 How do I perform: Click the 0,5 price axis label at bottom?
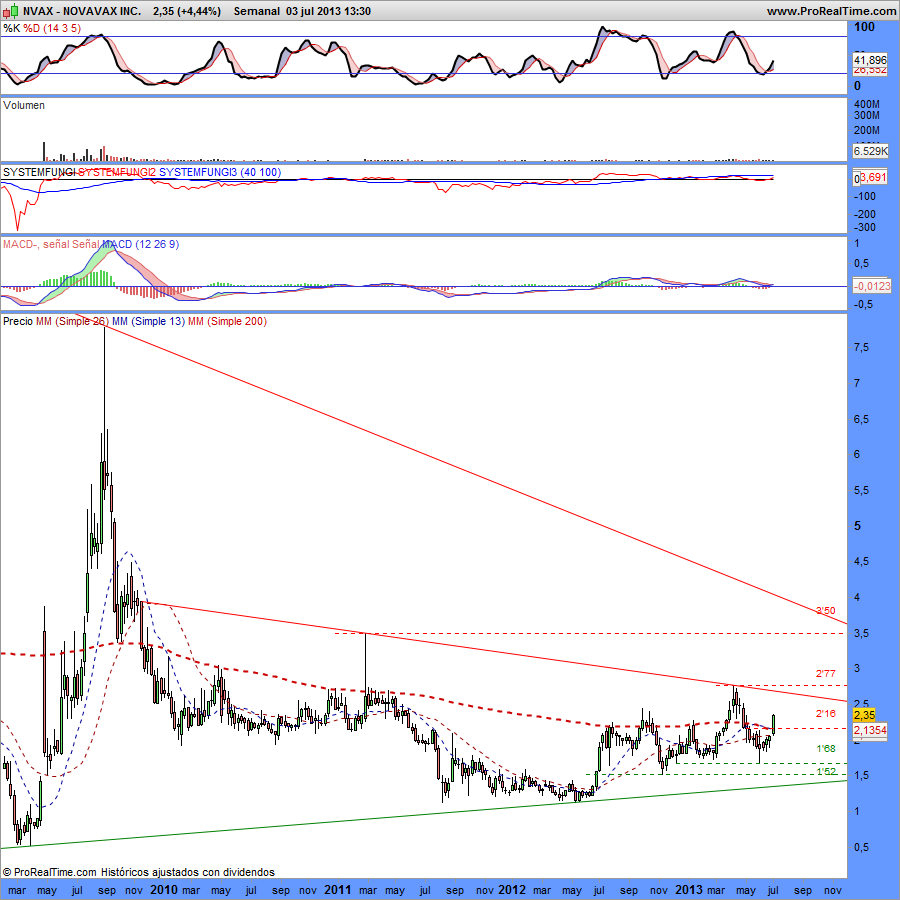point(862,847)
